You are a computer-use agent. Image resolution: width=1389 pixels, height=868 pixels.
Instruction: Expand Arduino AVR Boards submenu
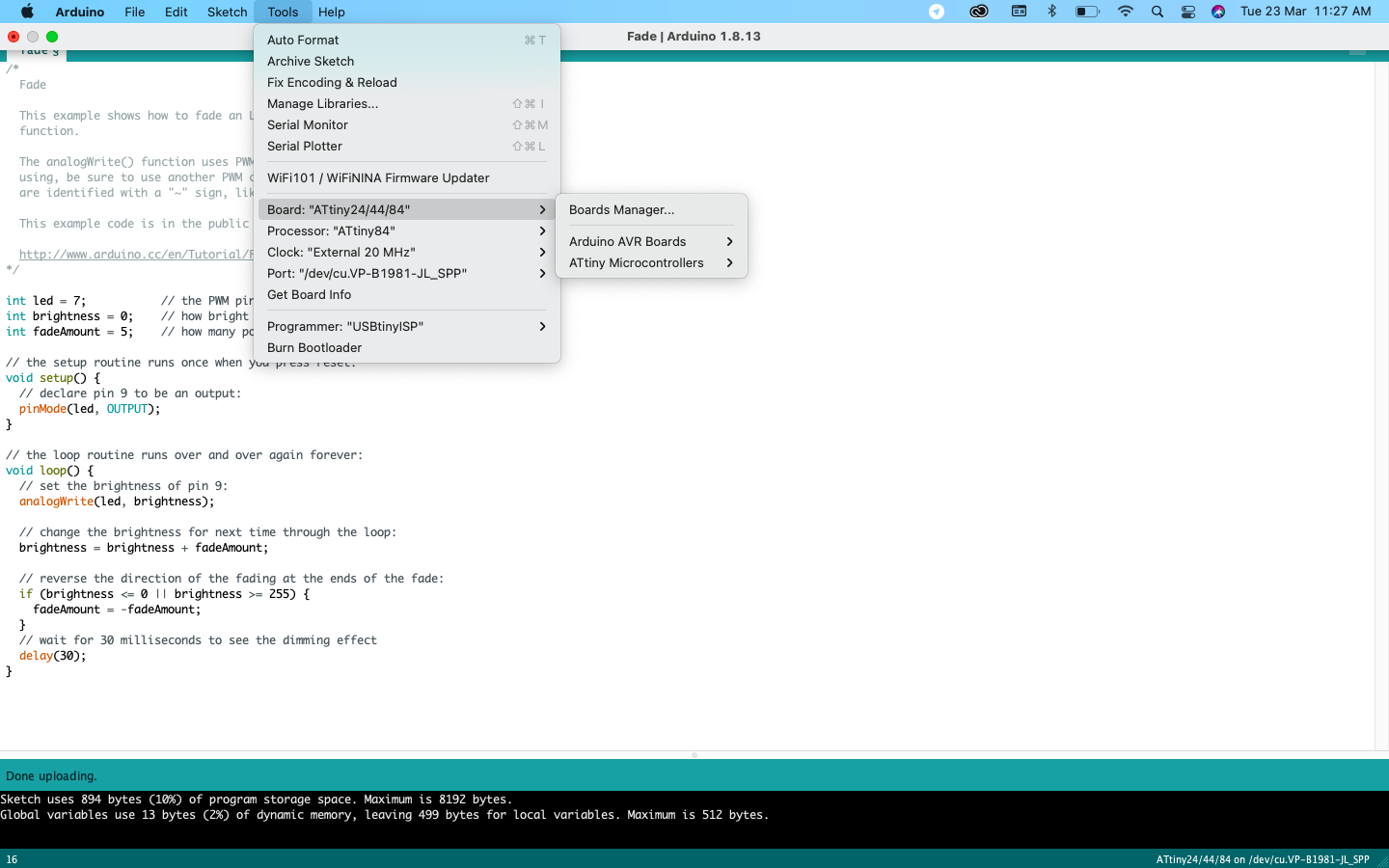click(x=651, y=241)
